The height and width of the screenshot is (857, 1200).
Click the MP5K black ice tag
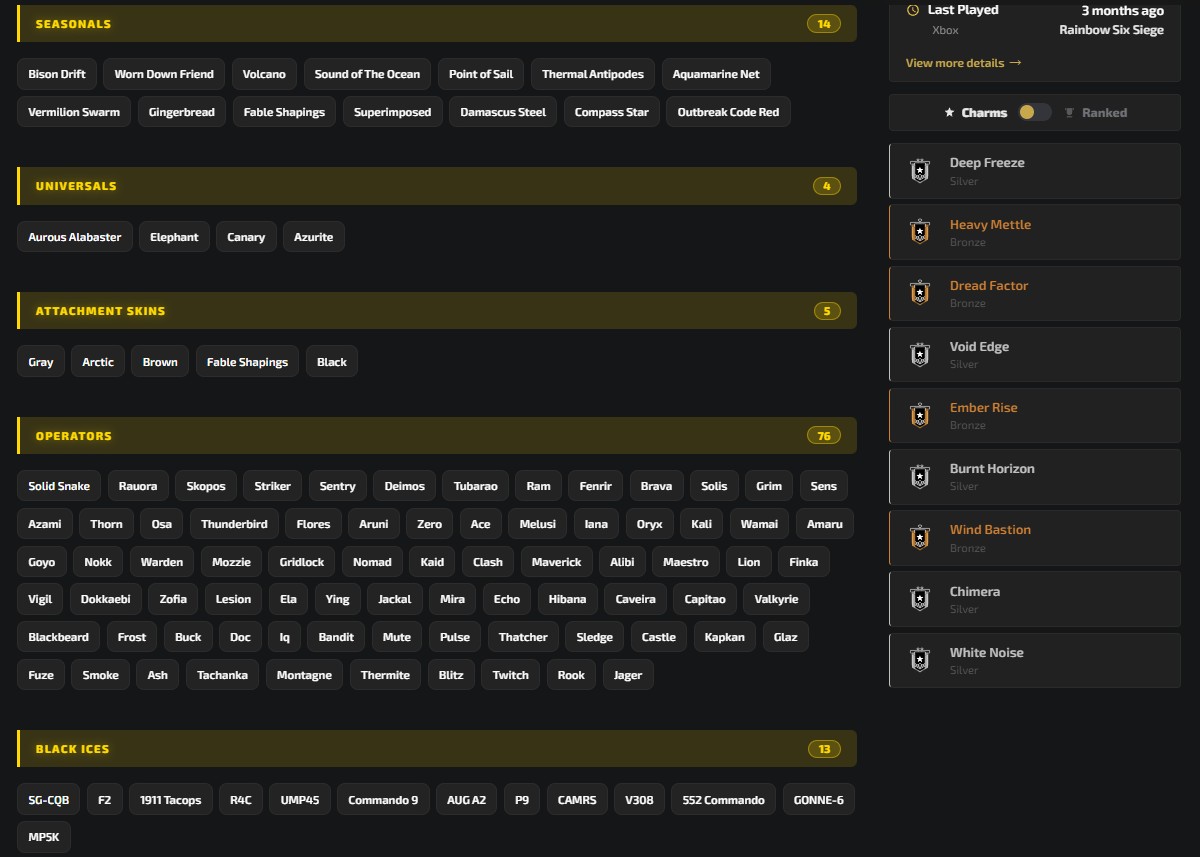coord(44,838)
